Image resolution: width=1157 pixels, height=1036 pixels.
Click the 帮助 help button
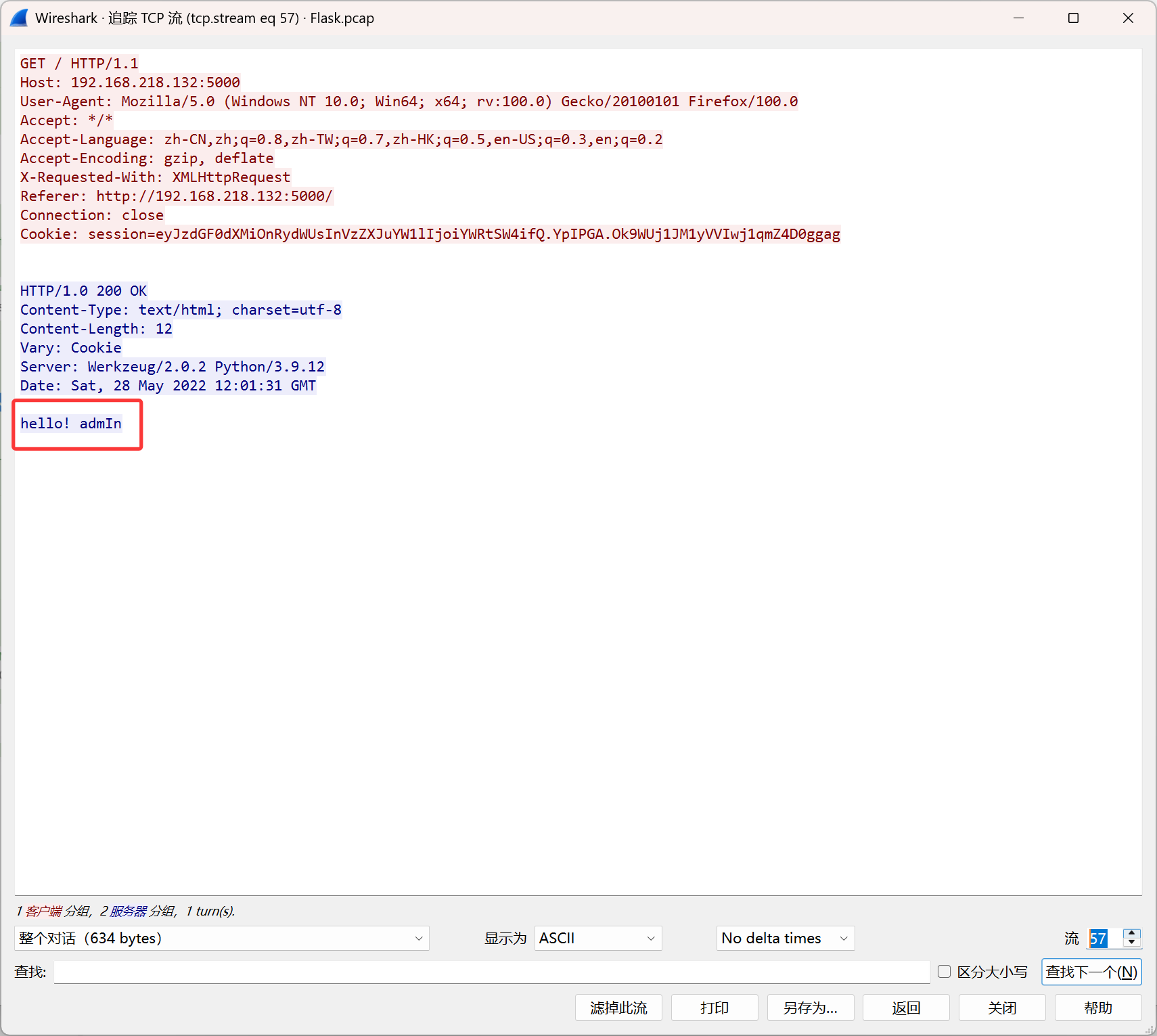tap(1098, 1008)
